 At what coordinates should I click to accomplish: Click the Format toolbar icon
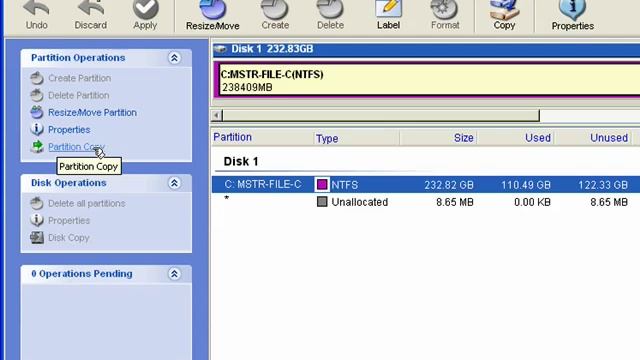pos(444,10)
